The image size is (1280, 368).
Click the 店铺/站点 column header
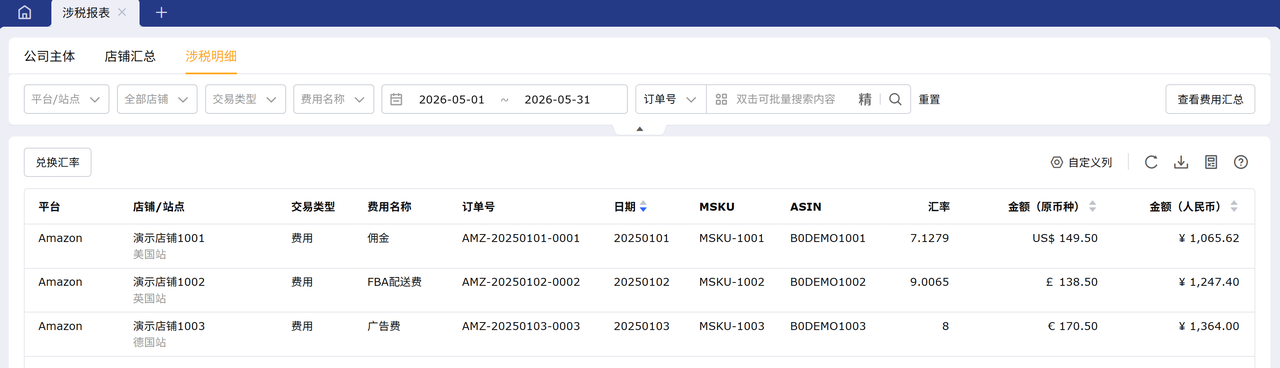pyautogui.click(x=159, y=207)
